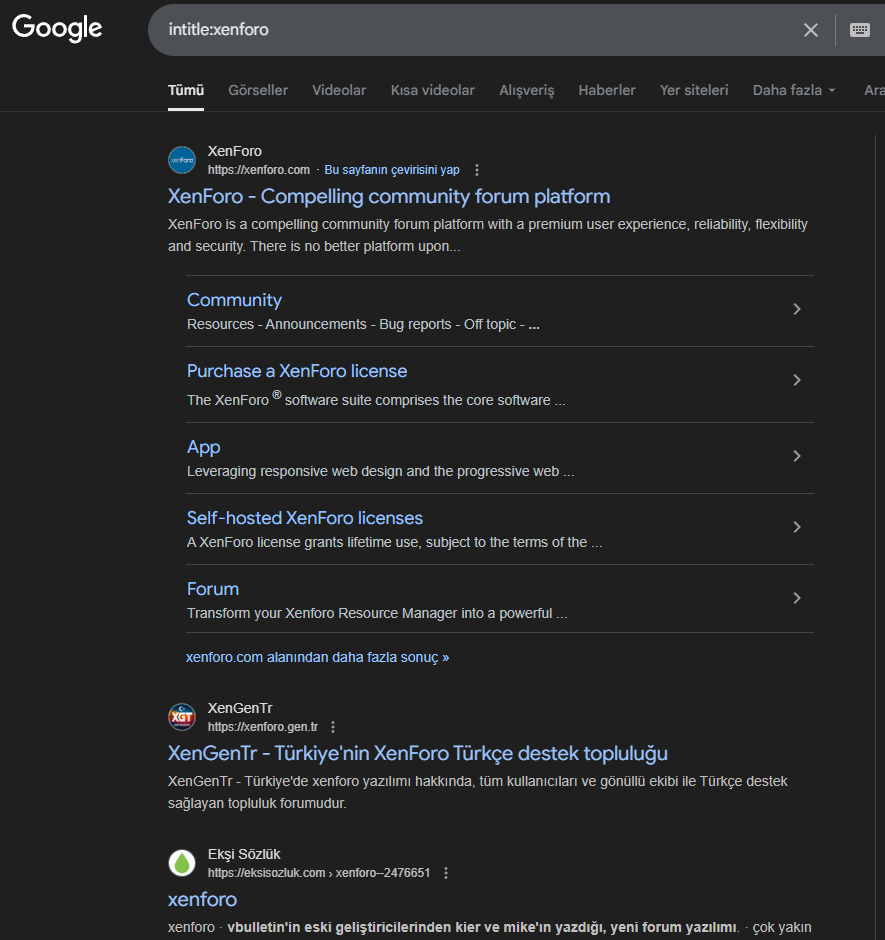
Task: Open the Daha fazla dropdown
Action: (x=794, y=91)
